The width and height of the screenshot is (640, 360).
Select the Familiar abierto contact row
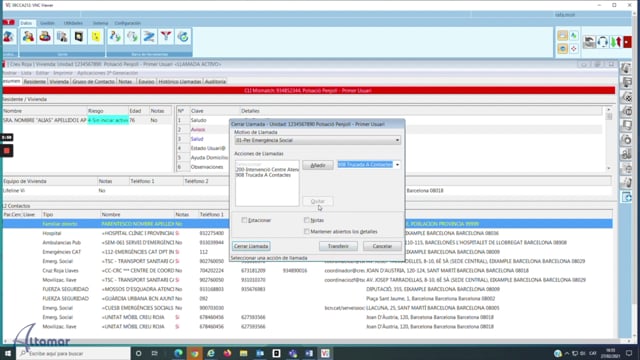tap(307, 224)
